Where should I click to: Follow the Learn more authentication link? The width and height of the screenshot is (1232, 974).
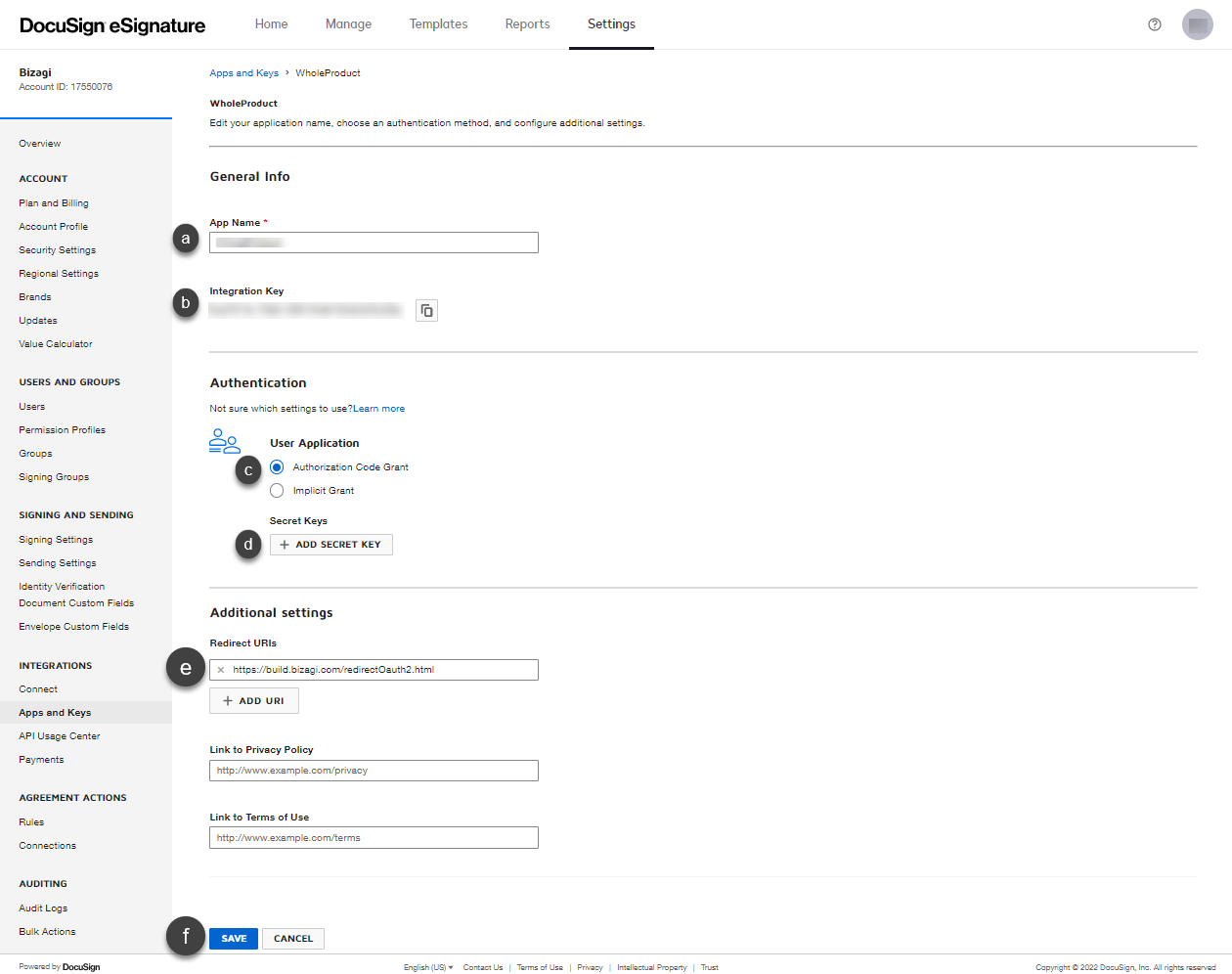(x=379, y=409)
